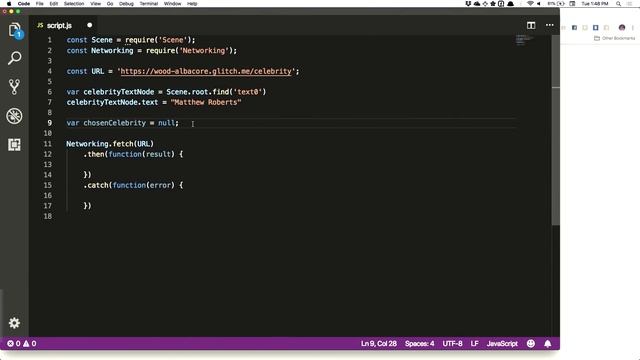
Task: Click '.catch(function(error) {' on line 15
Action: point(133,185)
